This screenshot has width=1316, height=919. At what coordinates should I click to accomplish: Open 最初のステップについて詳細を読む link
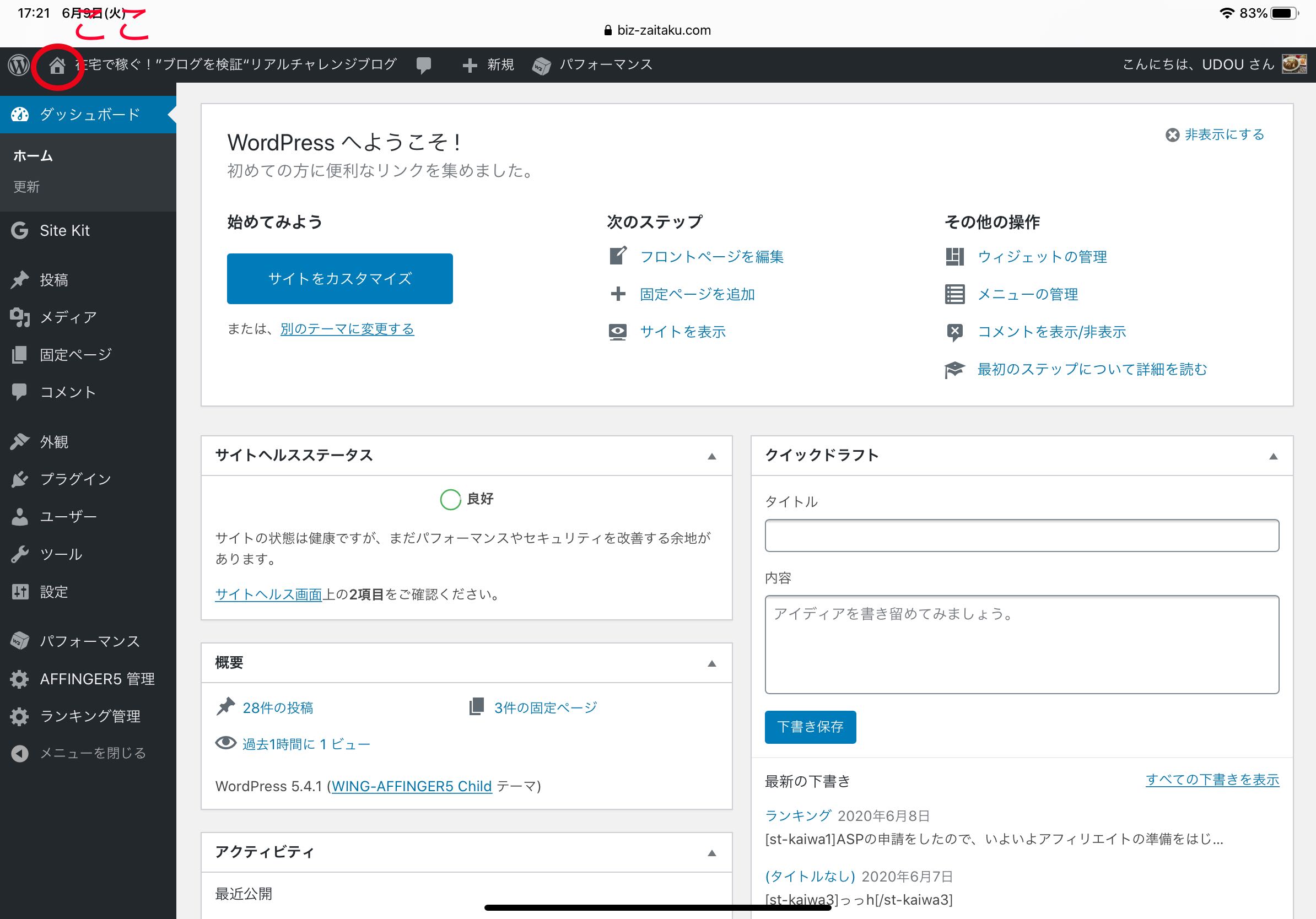click(x=1092, y=370)
